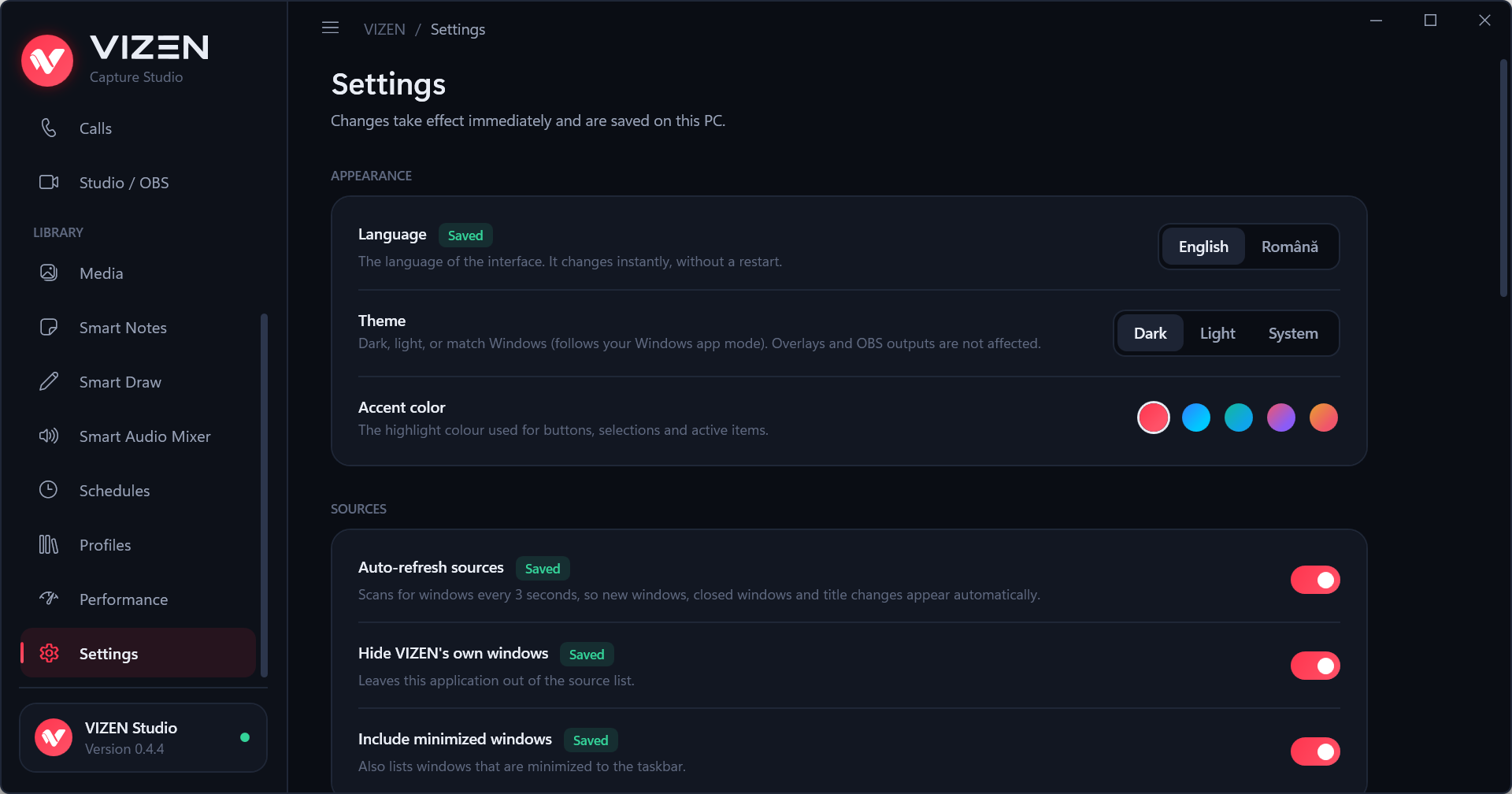Switch interface language to Română
The height and width of the screenshot is (794, 1512).
click(x=1290, y=247)
